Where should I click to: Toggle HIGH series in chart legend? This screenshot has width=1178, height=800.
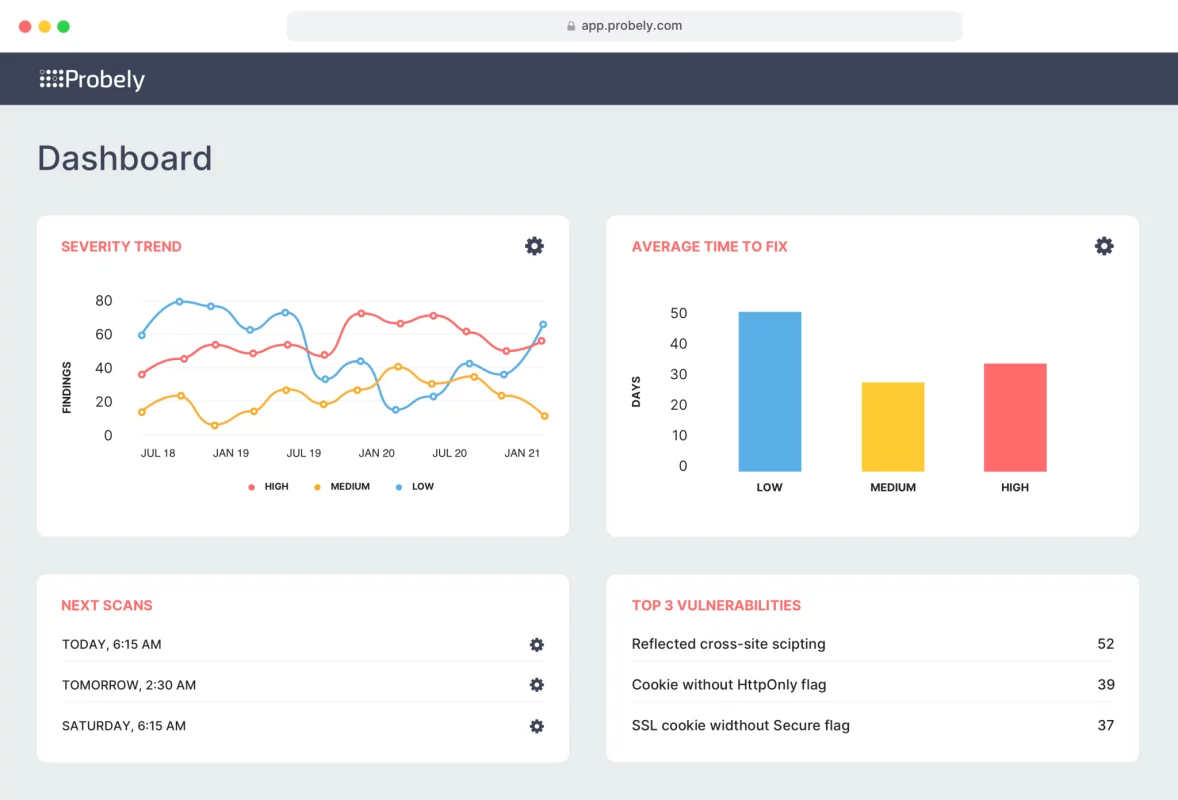pyautogui.click(x=268, y=487)
